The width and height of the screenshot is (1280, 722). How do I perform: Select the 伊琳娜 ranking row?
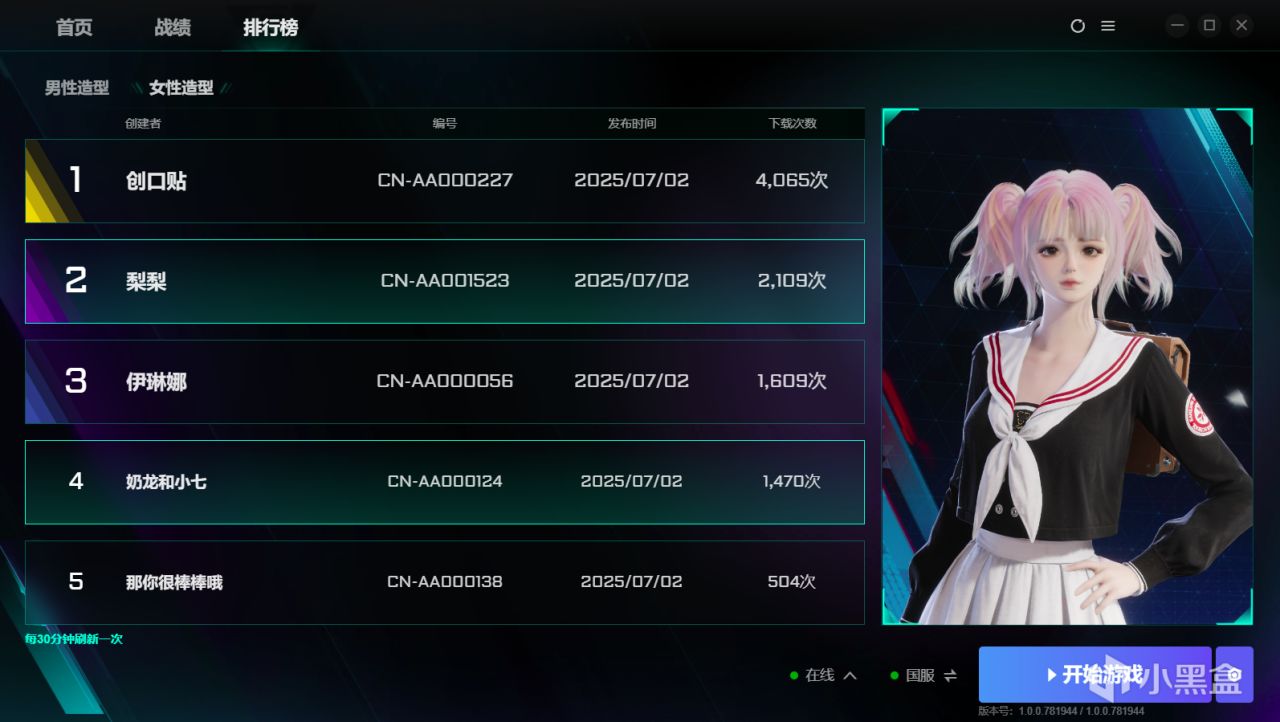click(x=445, y=381)
